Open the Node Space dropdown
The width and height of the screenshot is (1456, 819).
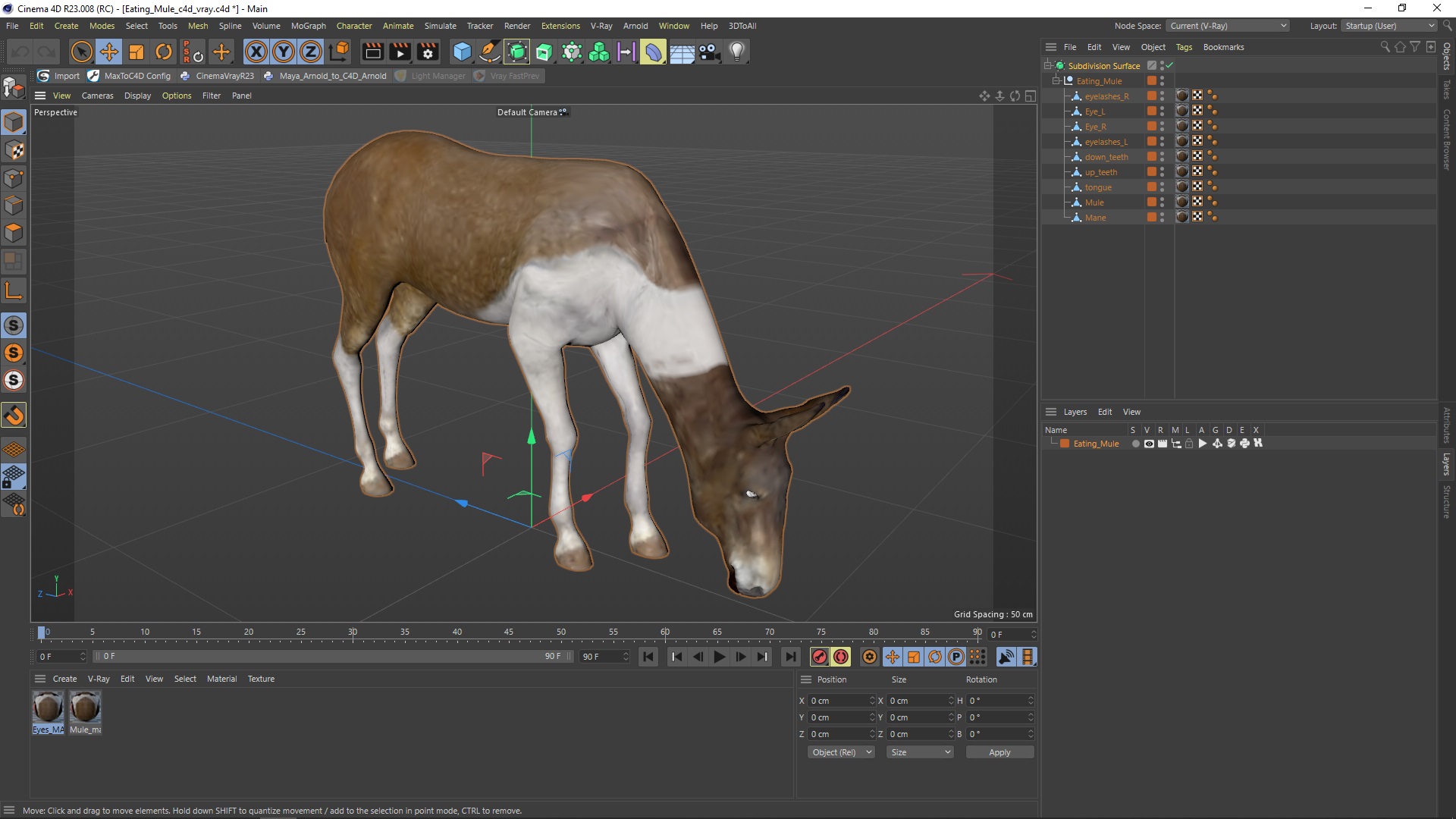pos(1228,26)
